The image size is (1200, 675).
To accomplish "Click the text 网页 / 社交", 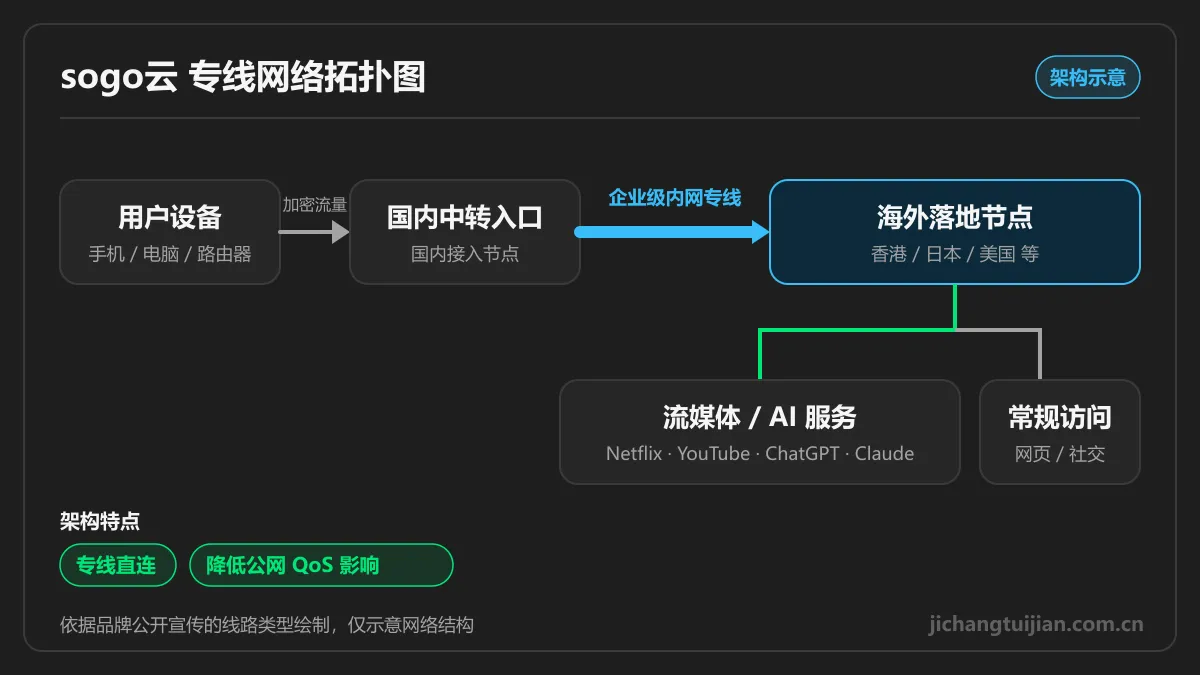I will point(1060,454).
